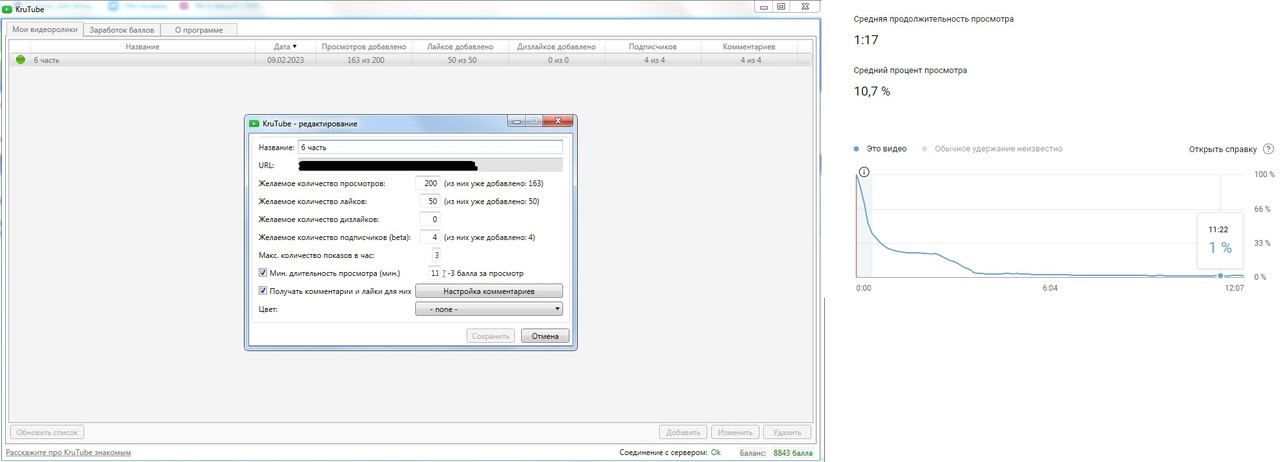Click desired views count field (200)
Viewport: 1280px width, 462px height.
(x=428, y=184)
